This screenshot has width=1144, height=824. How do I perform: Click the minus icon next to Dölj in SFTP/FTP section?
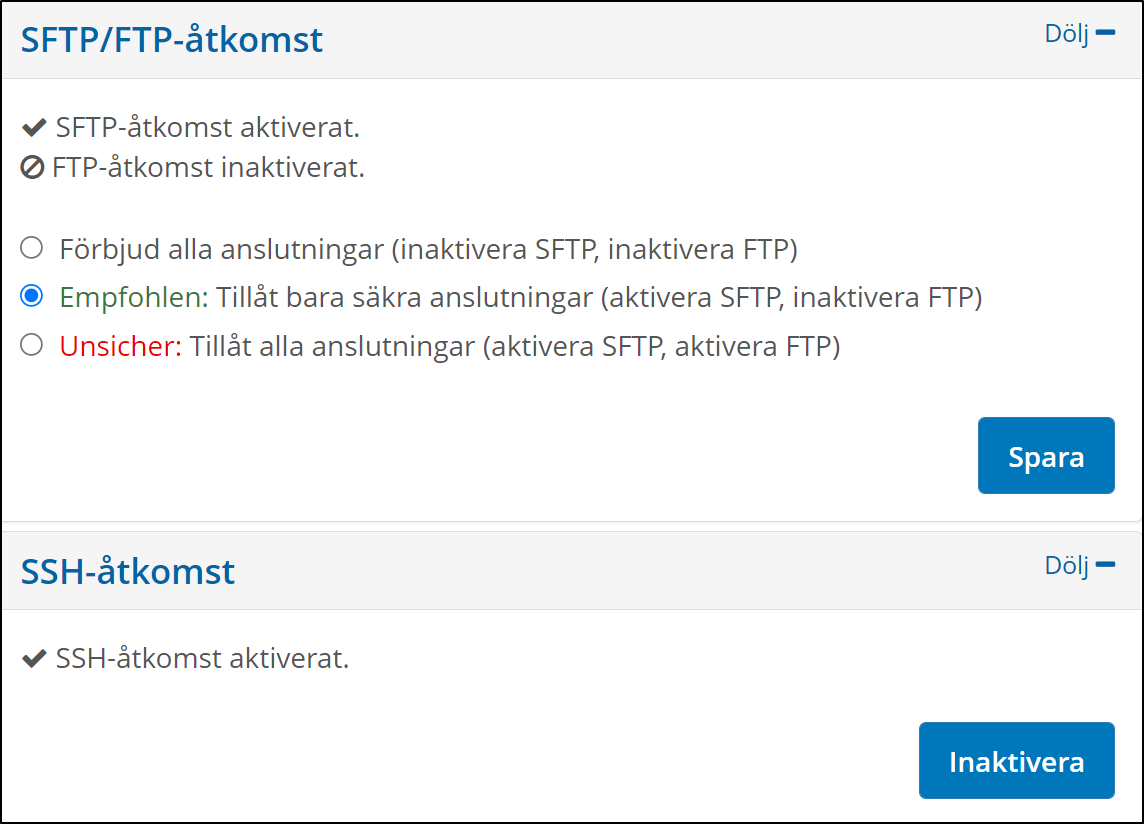[1105, 32]
